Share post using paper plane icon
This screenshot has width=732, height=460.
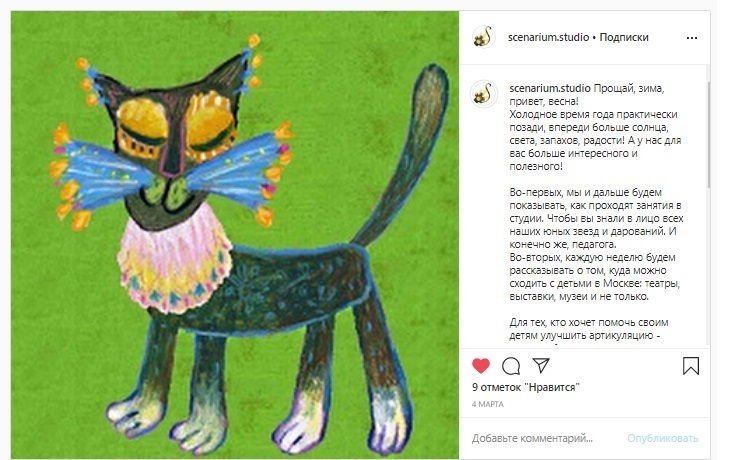coord(541,365)
